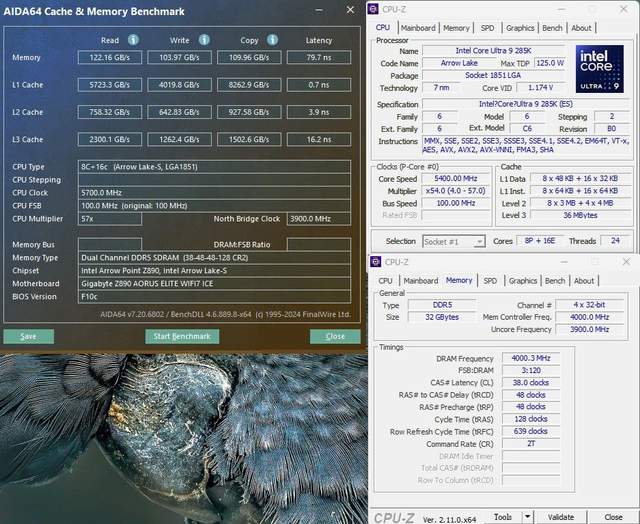Click the CAS# Latency value 38.0 clocks
Image resolution: width=640 pixels, height=524 pixels.
(x=531, y=382)
